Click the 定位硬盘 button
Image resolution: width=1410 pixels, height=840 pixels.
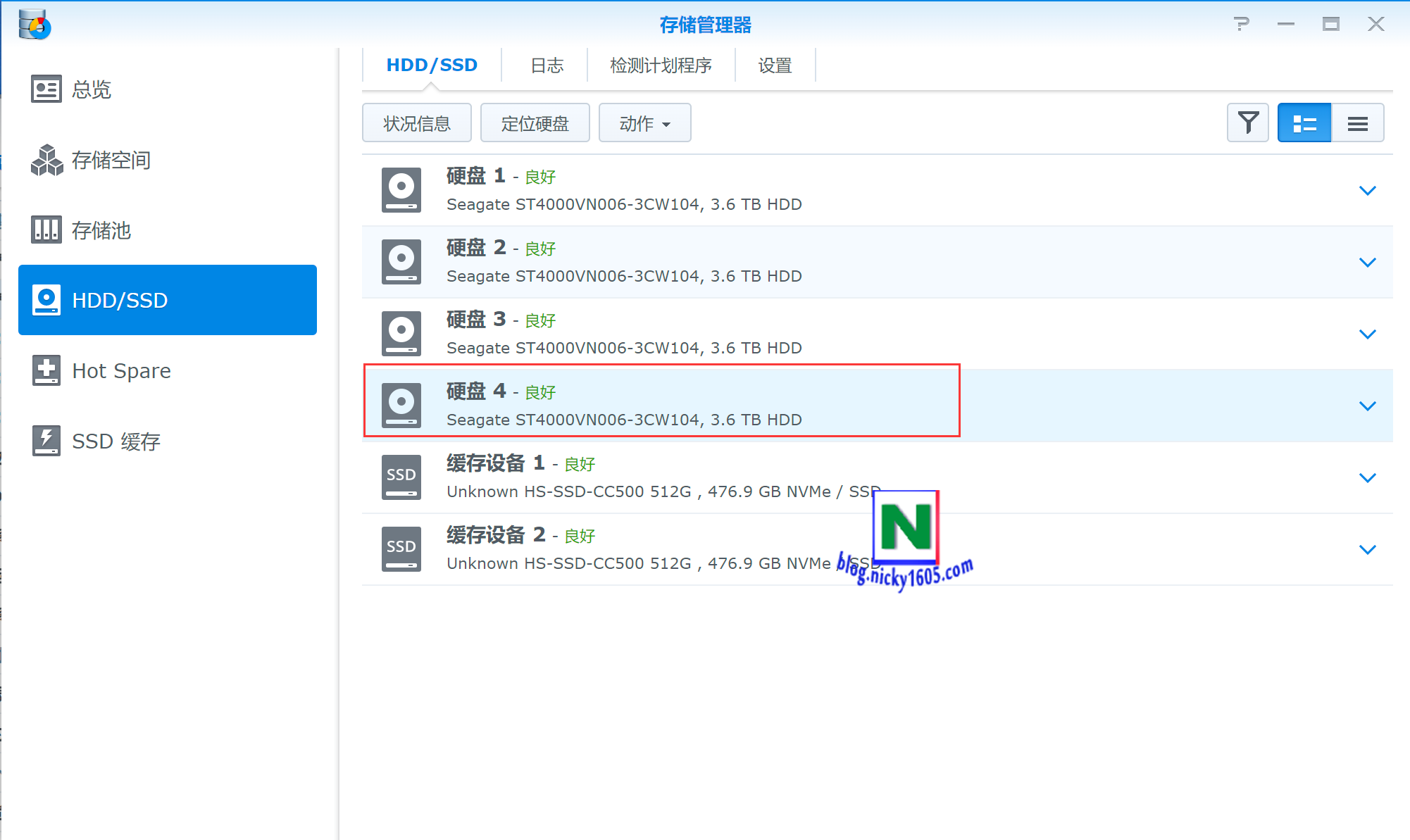click(535, 123)
